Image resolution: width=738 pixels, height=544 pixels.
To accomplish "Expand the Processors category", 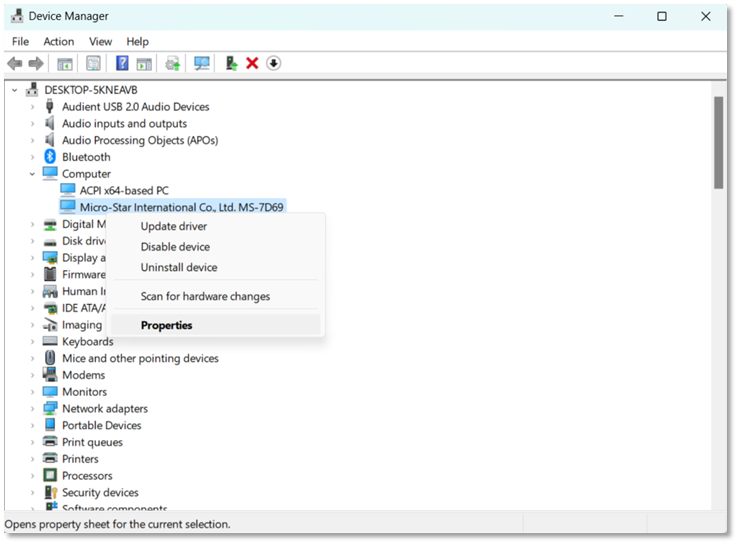I will point(32,476).
